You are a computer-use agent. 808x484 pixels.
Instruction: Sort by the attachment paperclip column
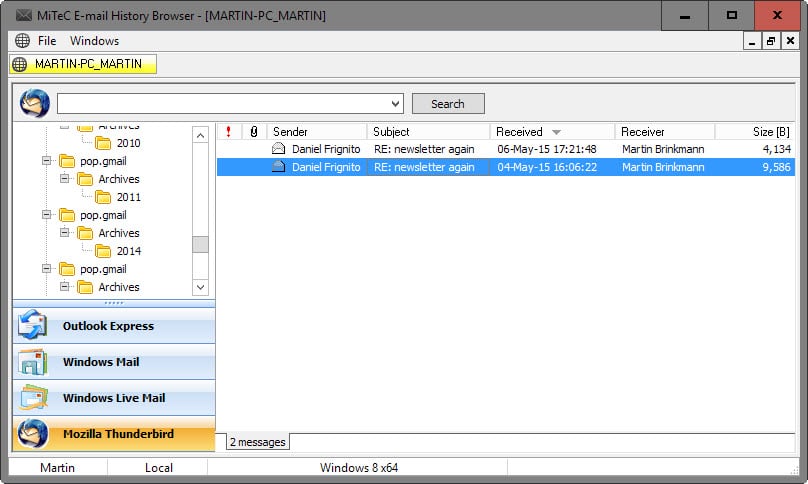[x=254, y=131]
